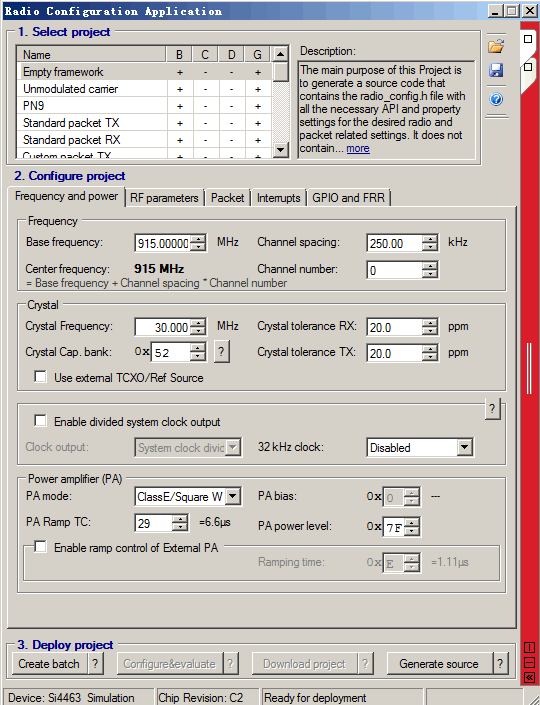Click the C column header
This screenshot has height=705, width=540.
205,54
